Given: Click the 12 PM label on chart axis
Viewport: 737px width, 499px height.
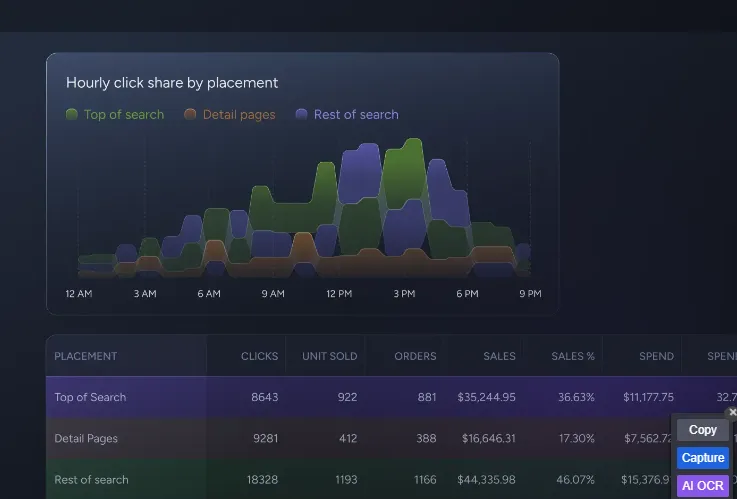Looking at the screenshot, I should click(339, 294).
